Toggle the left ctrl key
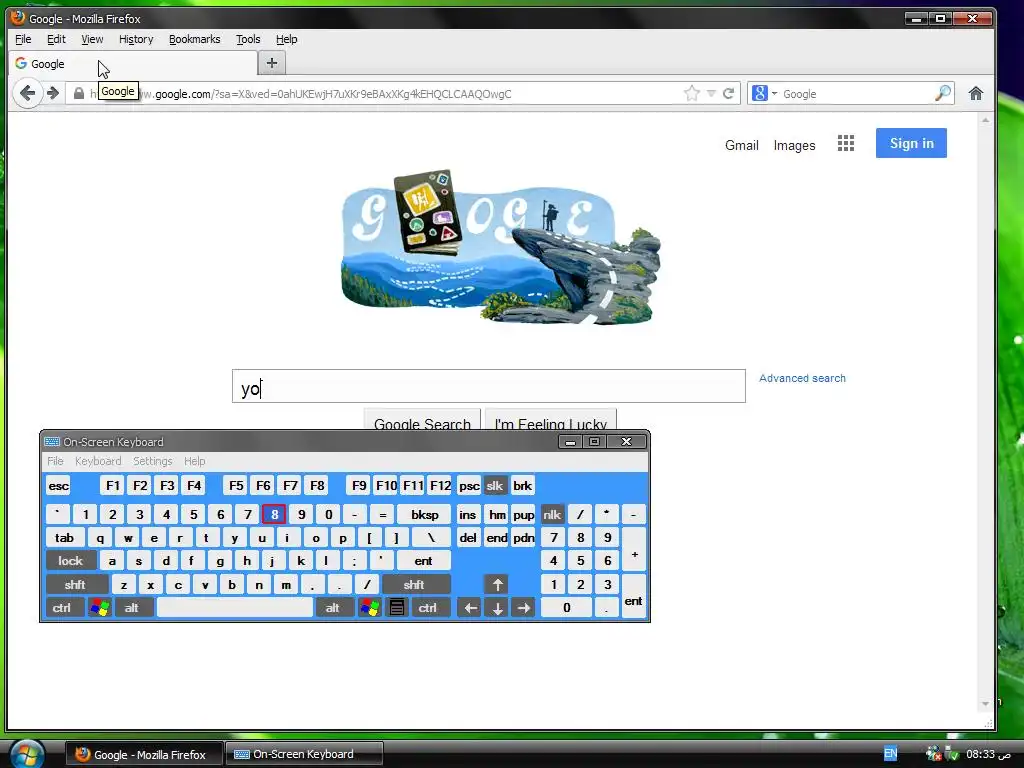The width and height of the screenshot is (1024, 768). pos(63,608)
